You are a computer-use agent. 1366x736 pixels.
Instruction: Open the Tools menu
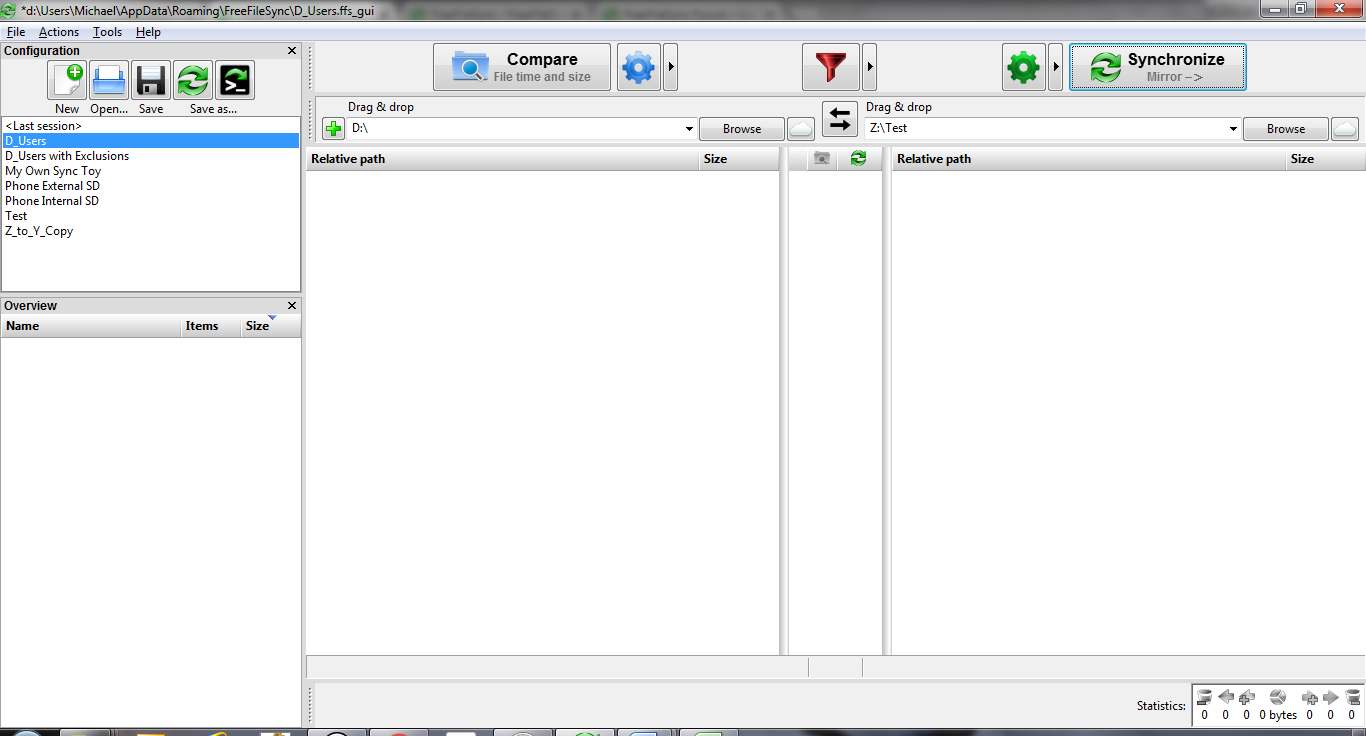click(107, 32)
